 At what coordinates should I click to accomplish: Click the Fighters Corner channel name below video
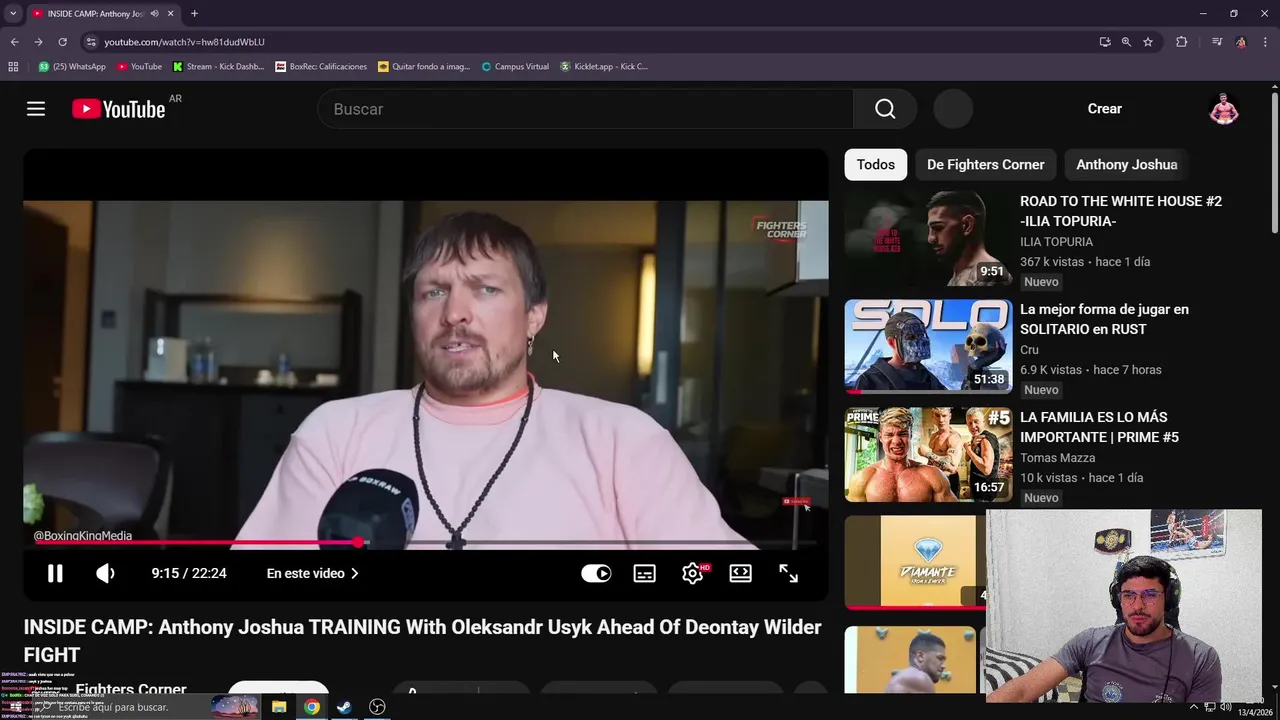tap(131, 689)
